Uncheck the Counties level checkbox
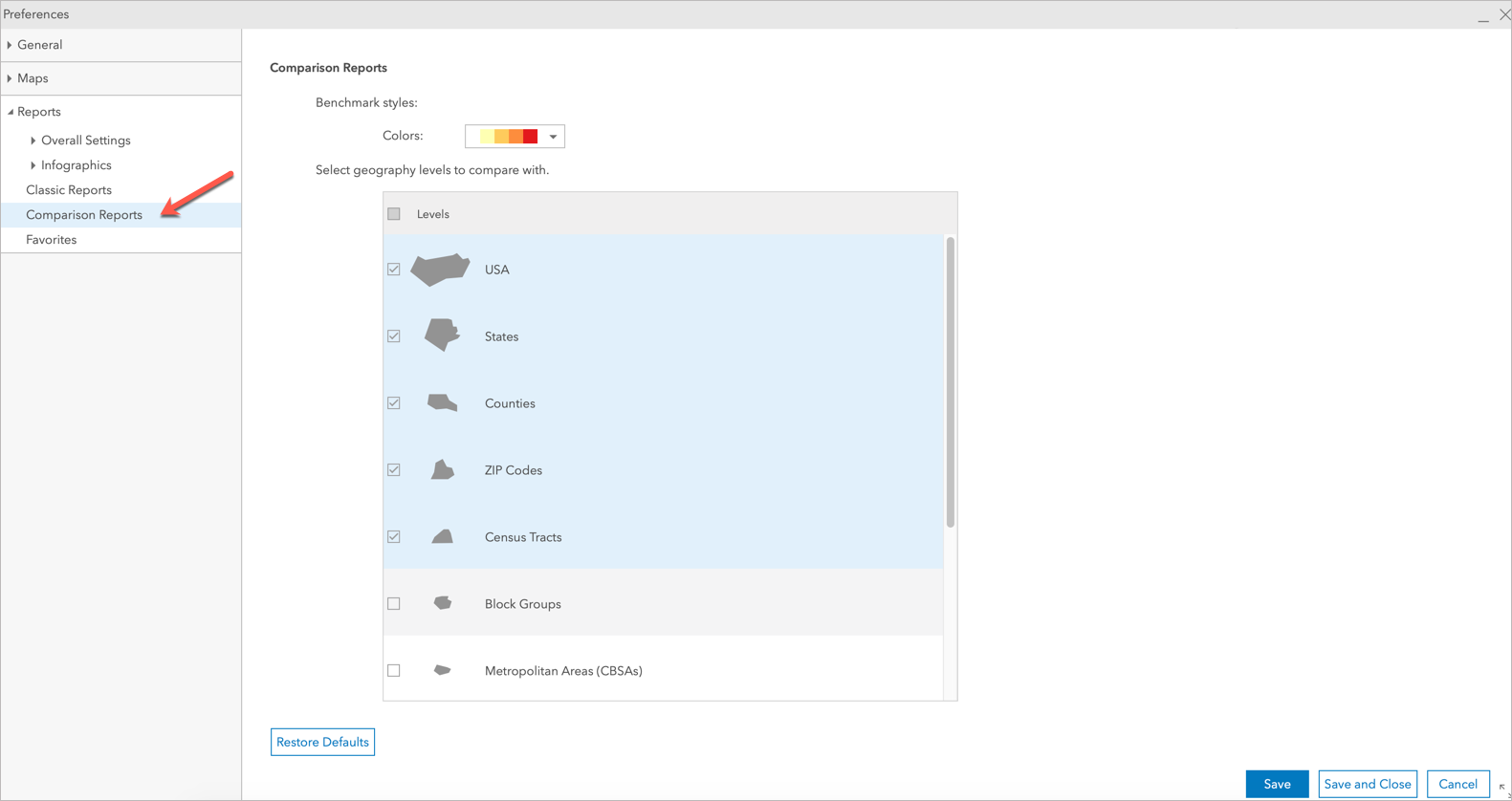 pyautogui.click(x=394, y=403)
